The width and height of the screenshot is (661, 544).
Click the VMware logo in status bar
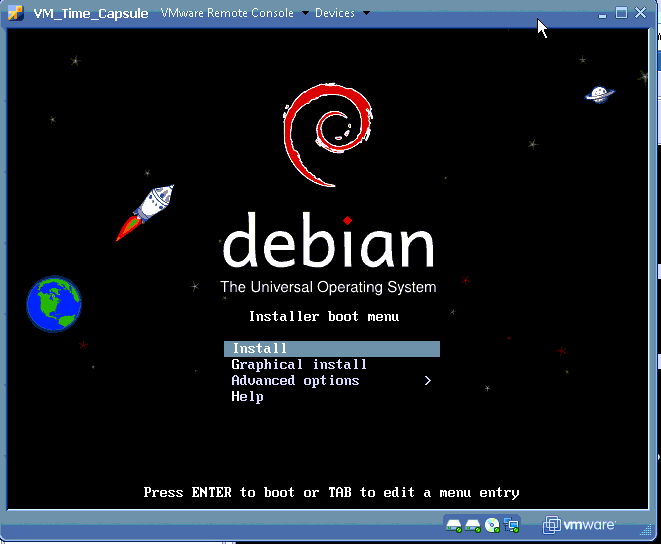pos(579,525)
